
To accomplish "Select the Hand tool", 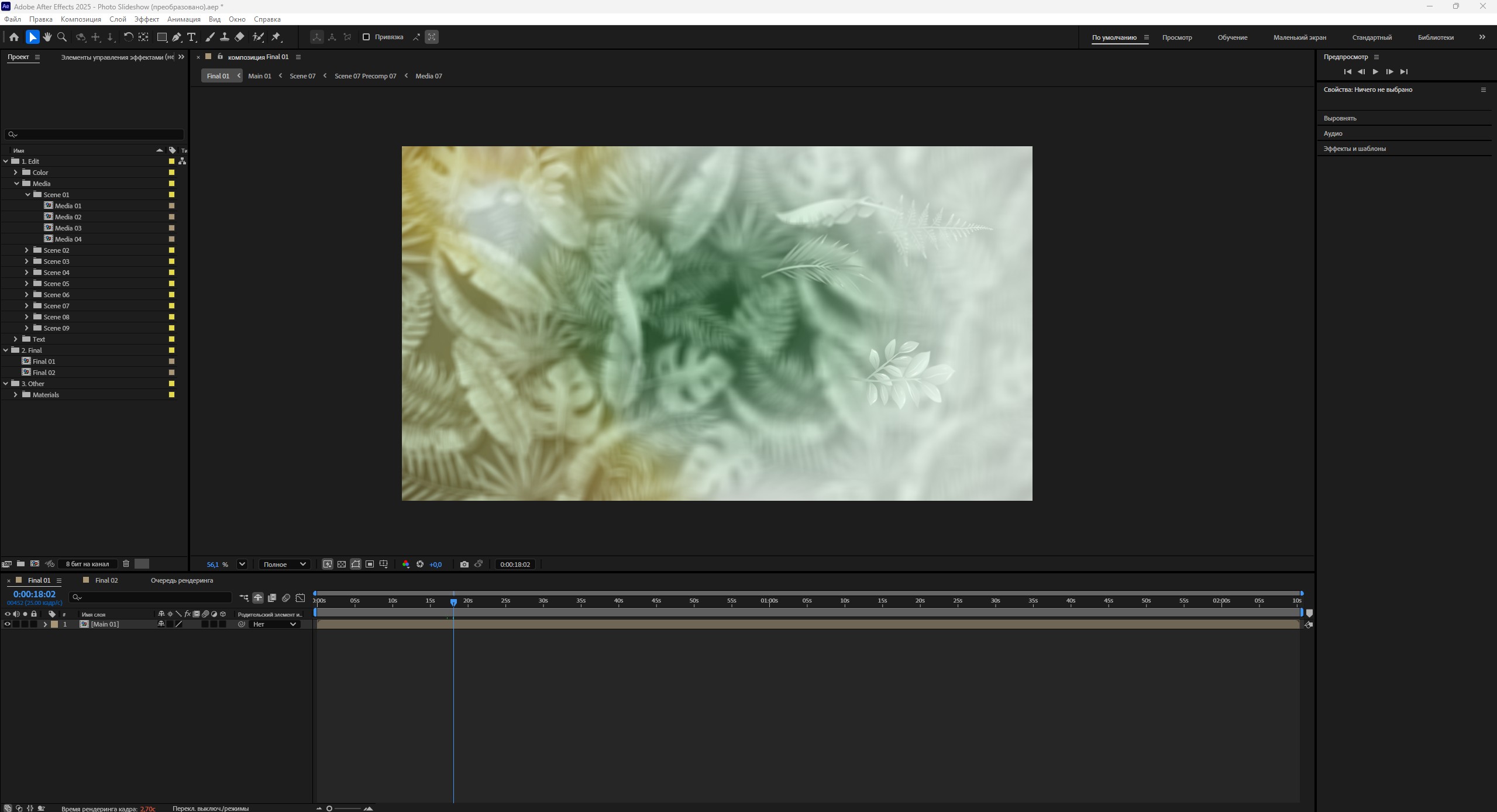I will [47, 37].
